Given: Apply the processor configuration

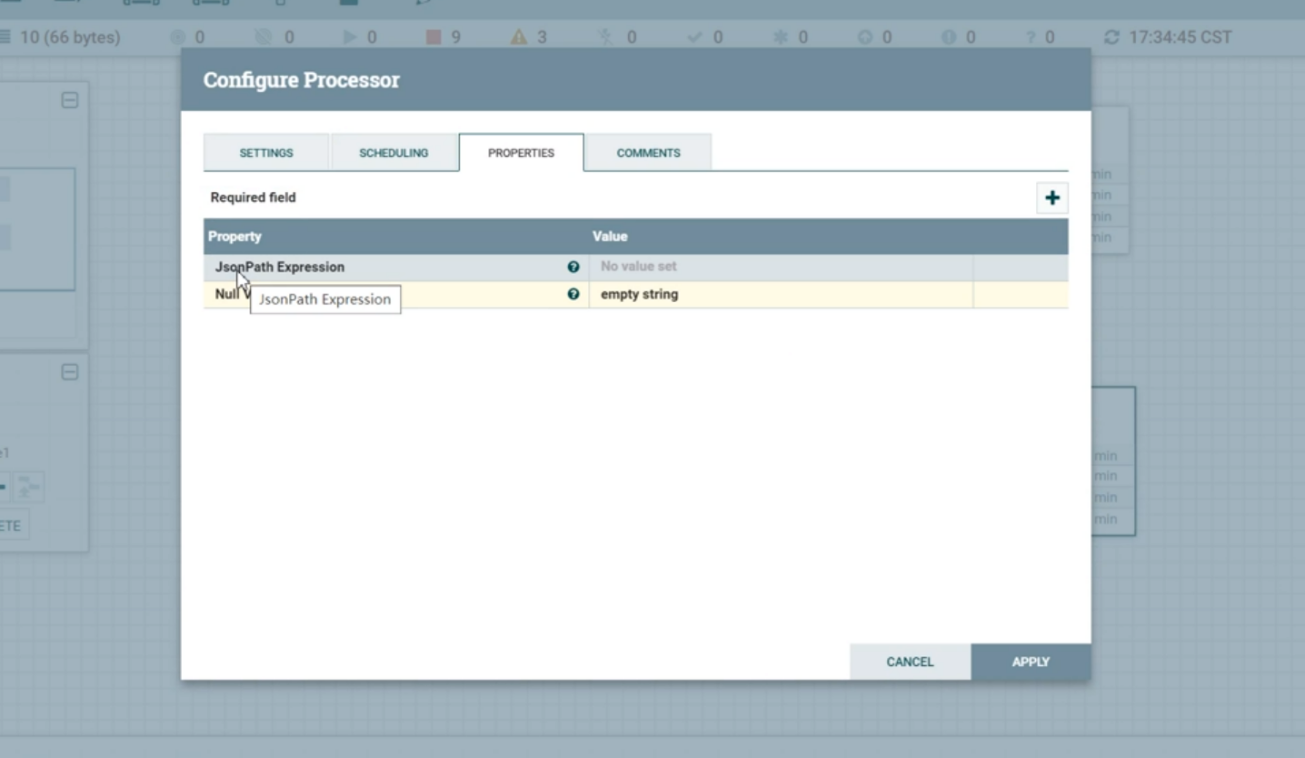Looking at the screenshot, I should pos(1031,662).
